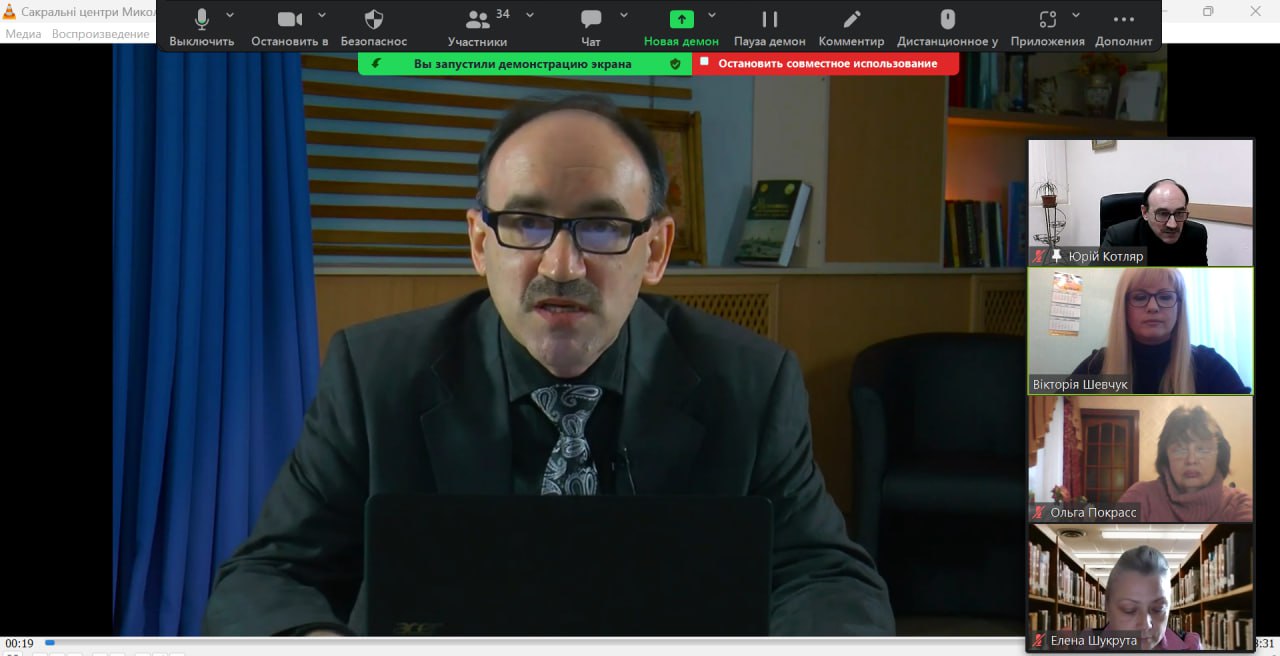
Task: Select Юрій Котляр's video thumbnail
Action: [x=1140, y=202]
